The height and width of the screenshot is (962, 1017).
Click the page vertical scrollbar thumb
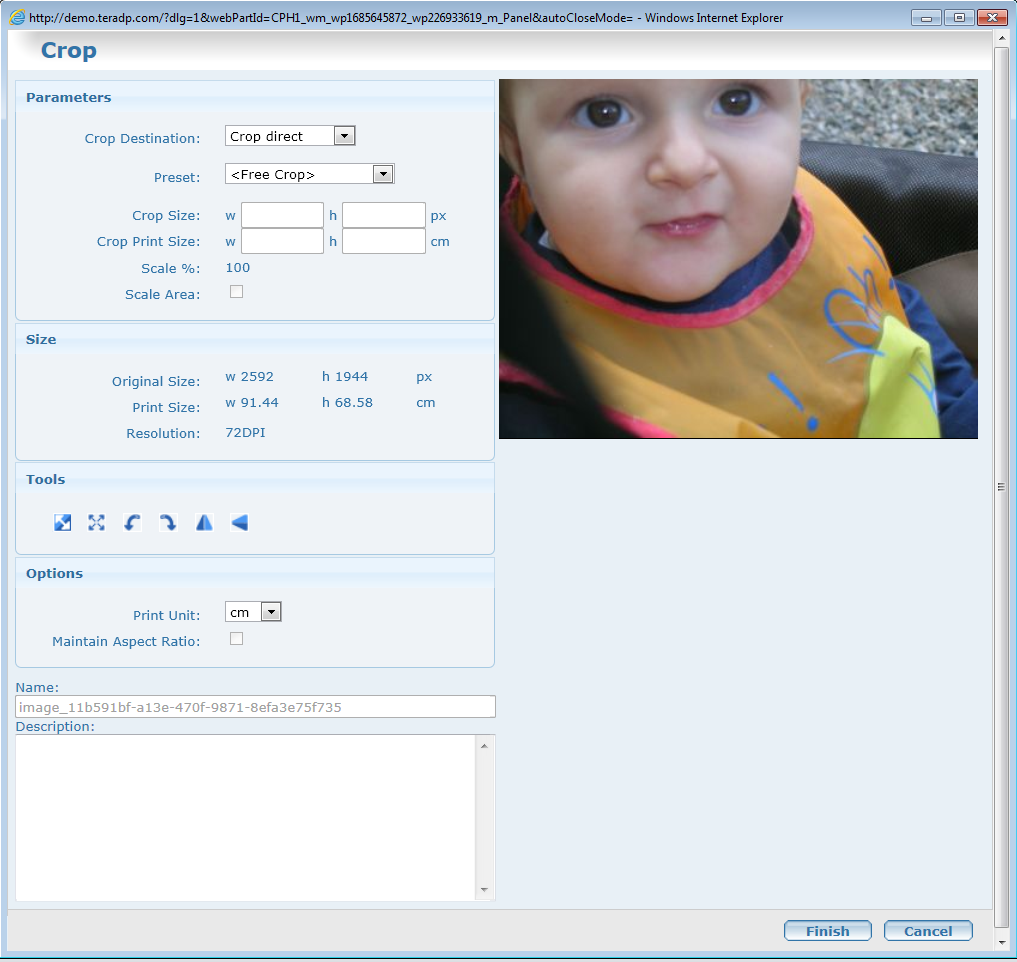[x=1001, y=487]
